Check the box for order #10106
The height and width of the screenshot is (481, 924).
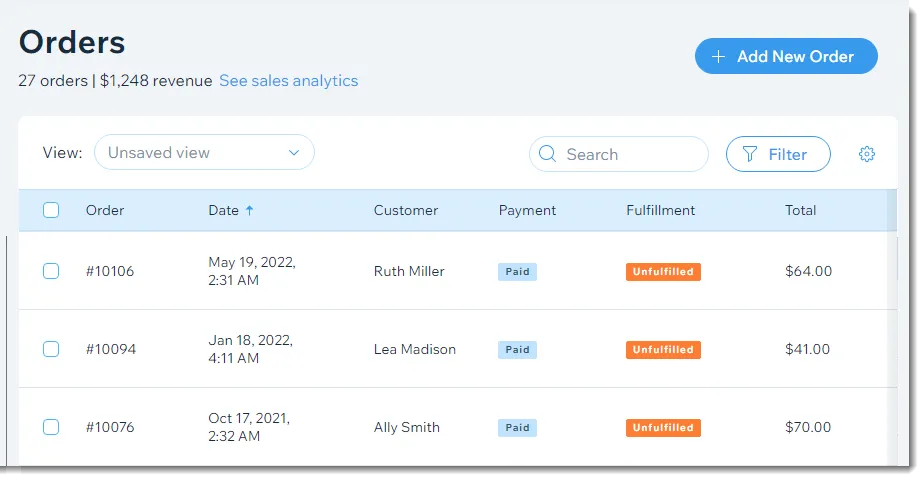(51, 271)
